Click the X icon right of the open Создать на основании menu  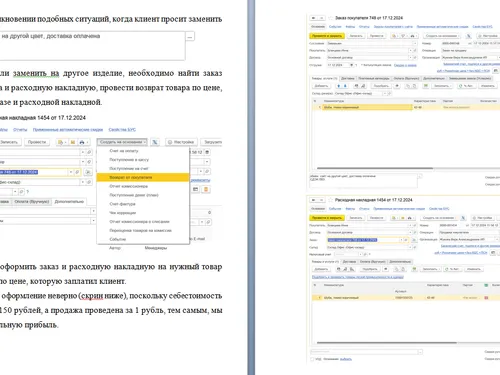pos(155,142)
